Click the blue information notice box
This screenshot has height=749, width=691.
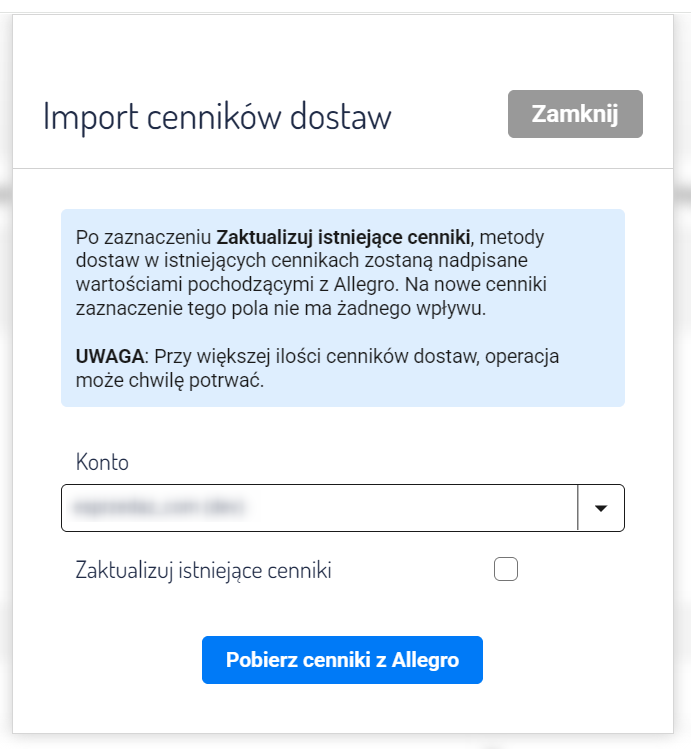tap(342, 308)
